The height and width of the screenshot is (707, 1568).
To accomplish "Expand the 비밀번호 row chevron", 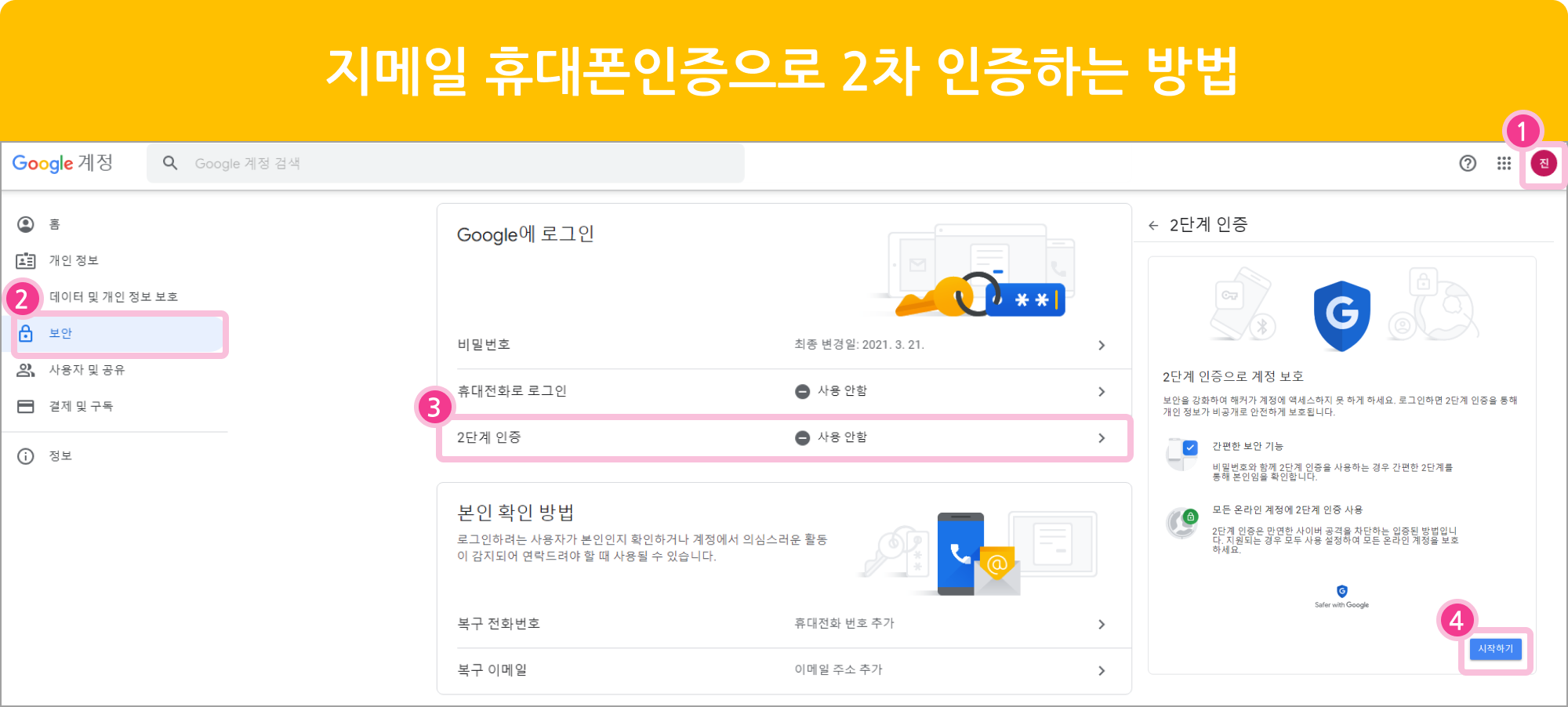I will [1102, 346].
